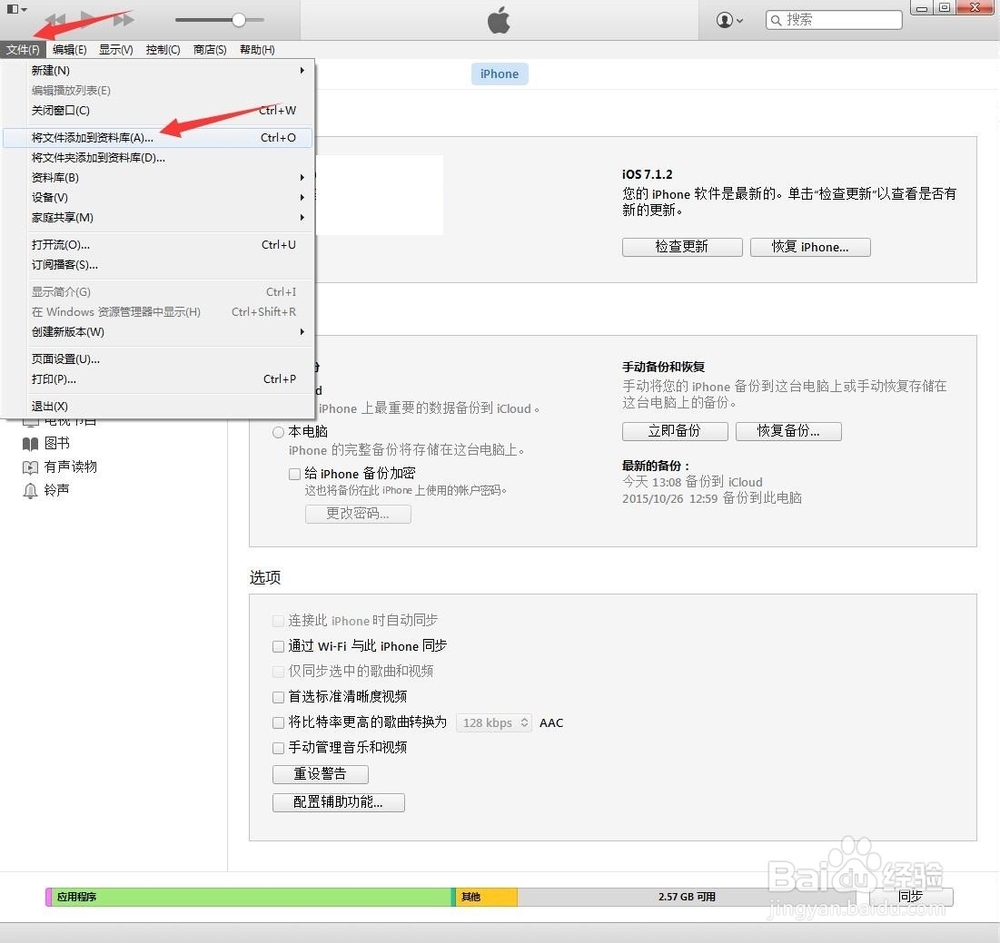Click the 重设警告 button
This screenshot has height=943, width=1000.
pyautogui.click(x=320, y=774)
